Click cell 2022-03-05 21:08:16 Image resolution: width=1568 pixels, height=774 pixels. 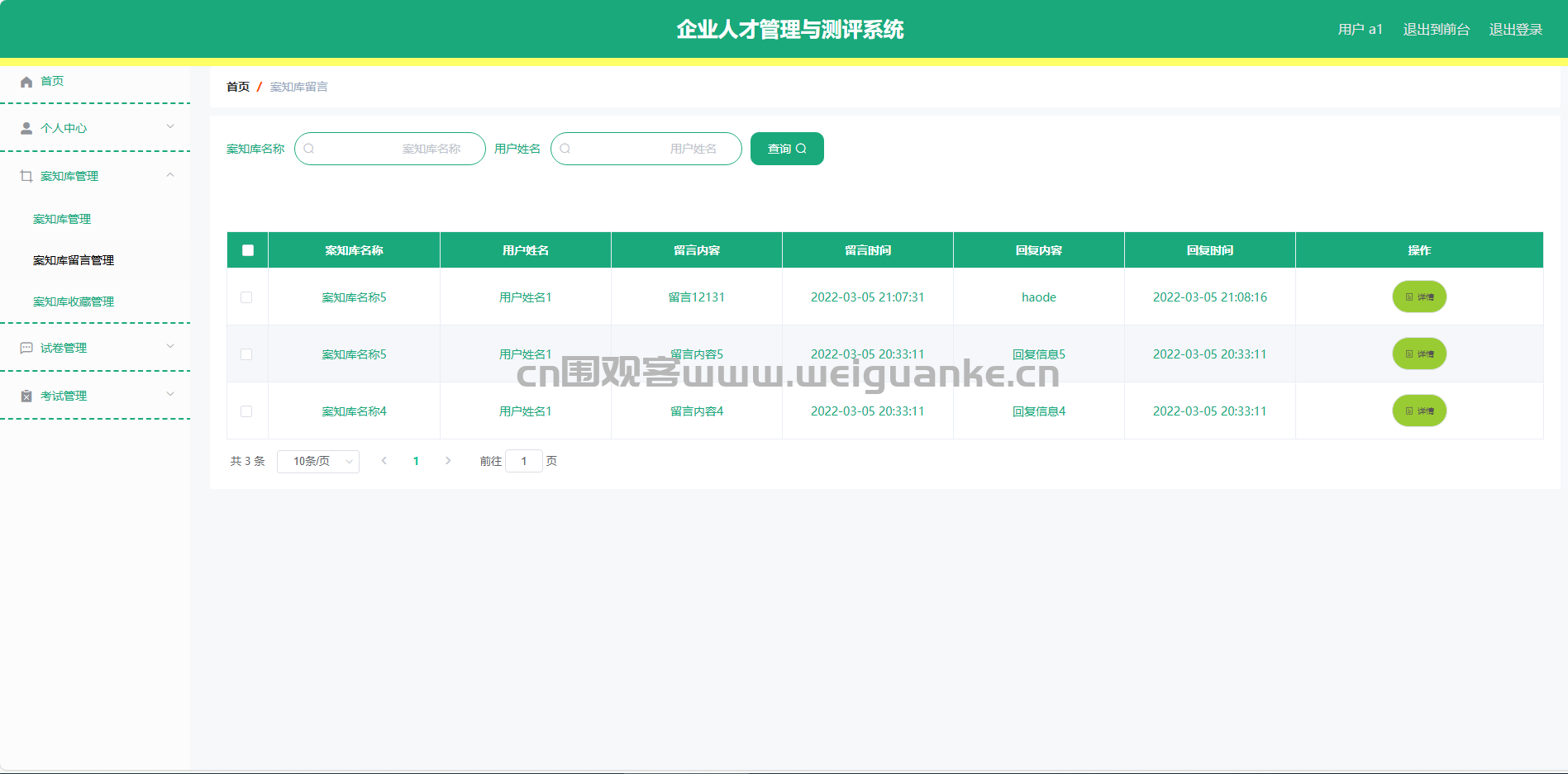click(x=1210, y=297)
